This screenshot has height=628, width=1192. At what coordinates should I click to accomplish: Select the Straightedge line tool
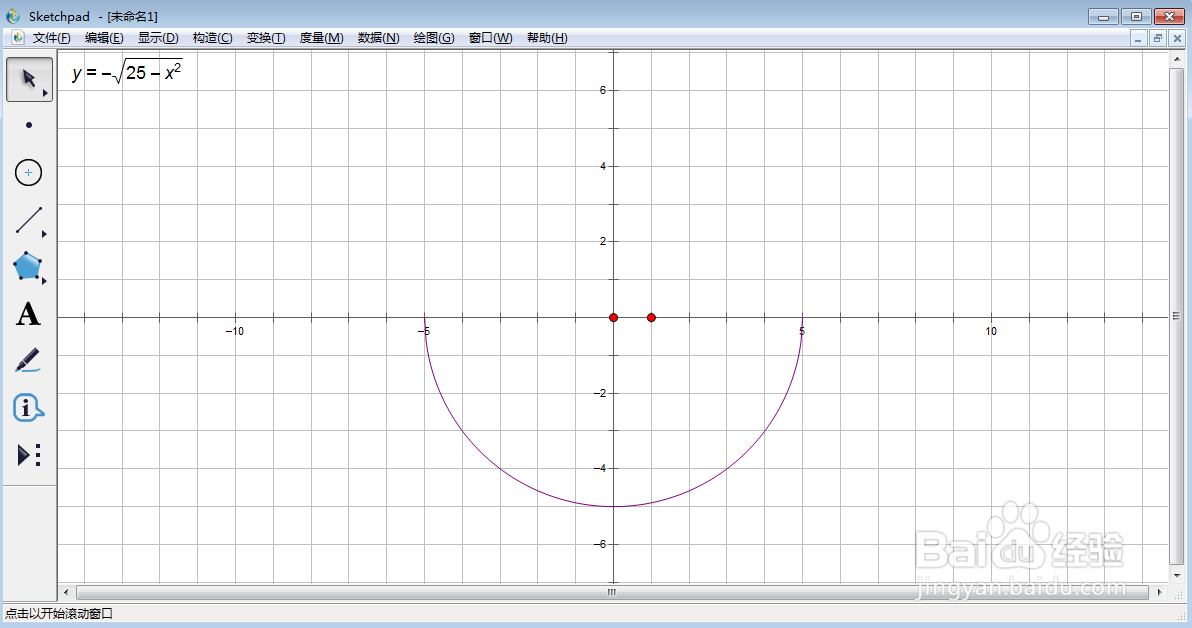[x=29, y=220]
